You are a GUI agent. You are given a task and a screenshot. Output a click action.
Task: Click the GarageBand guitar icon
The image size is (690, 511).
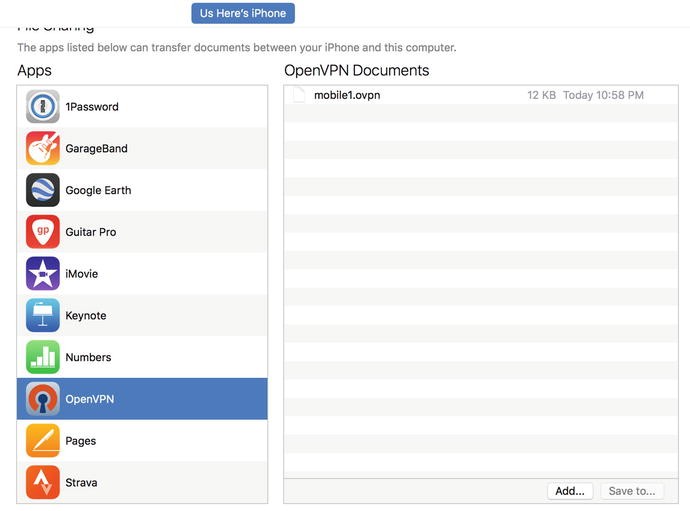[x=43, y=148]
